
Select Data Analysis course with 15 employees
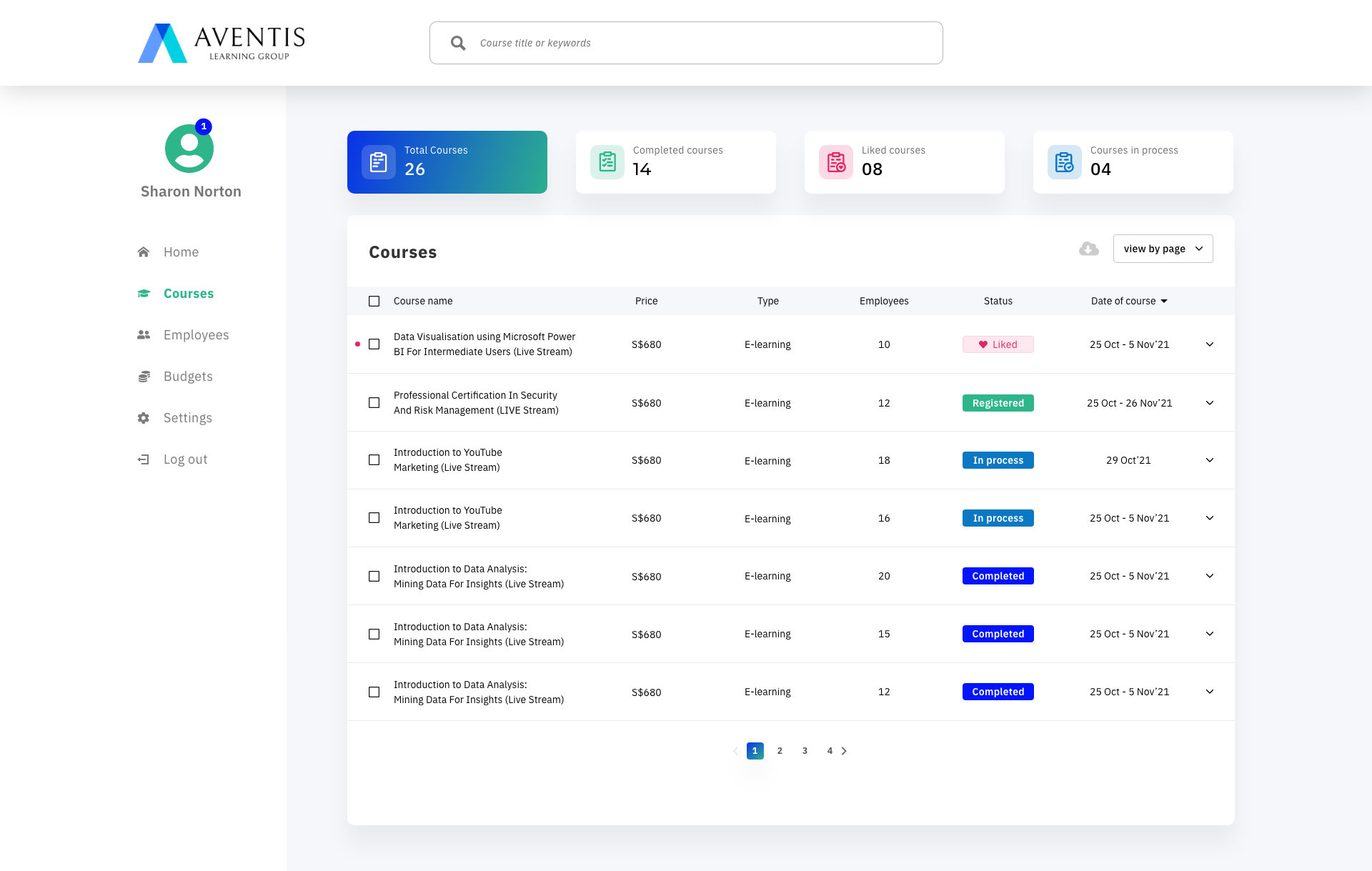tap(374, 634)
